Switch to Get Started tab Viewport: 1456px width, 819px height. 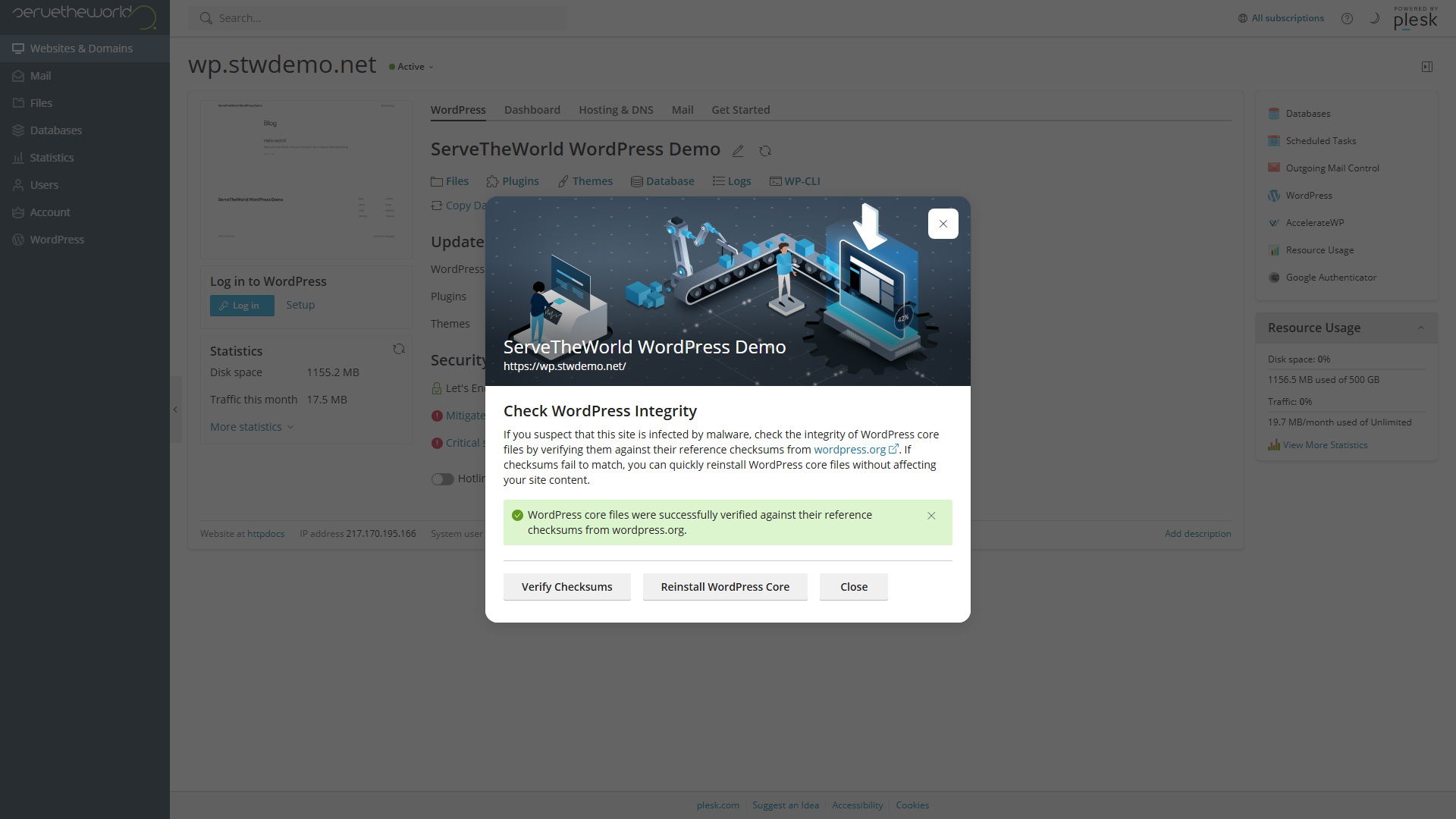tap(741, 110)
